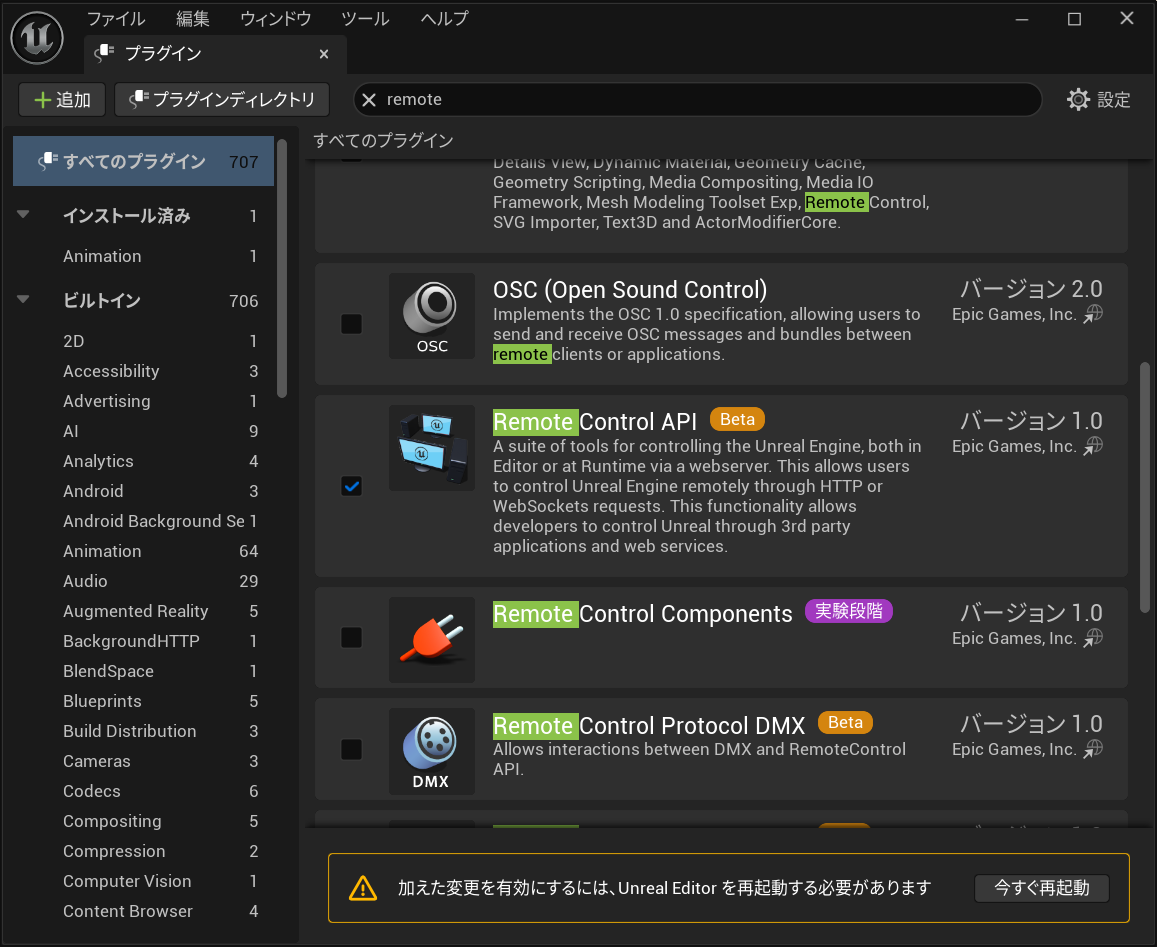Click the category list scrollbar
The height and width of the screenshot is (947, 1157).
(281, 268)
